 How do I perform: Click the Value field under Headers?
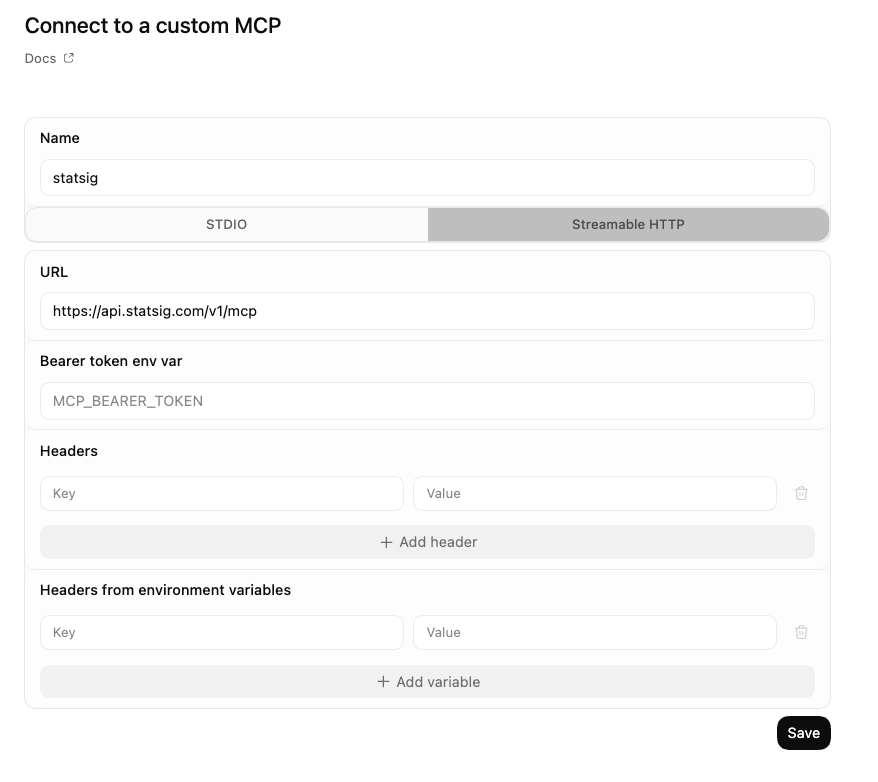[594, 493]
